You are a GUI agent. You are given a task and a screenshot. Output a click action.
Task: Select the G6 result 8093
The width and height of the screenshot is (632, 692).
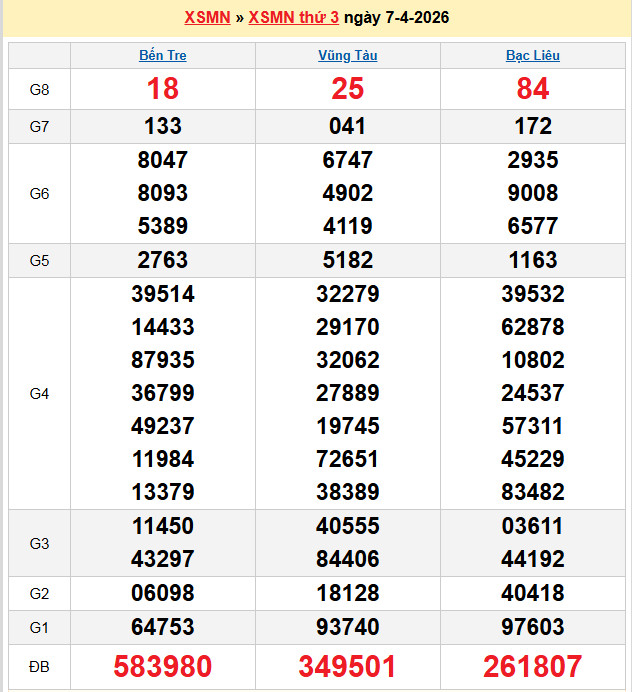[x=163, y=193]
